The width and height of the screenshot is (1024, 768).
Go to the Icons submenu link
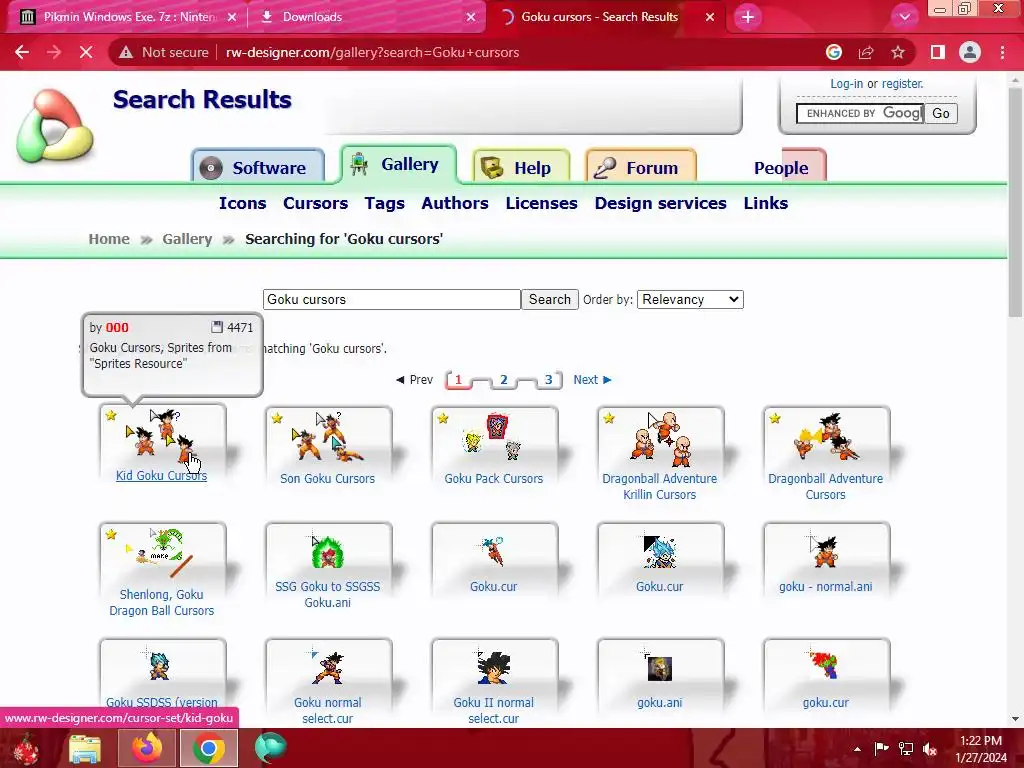click(242, 203)
